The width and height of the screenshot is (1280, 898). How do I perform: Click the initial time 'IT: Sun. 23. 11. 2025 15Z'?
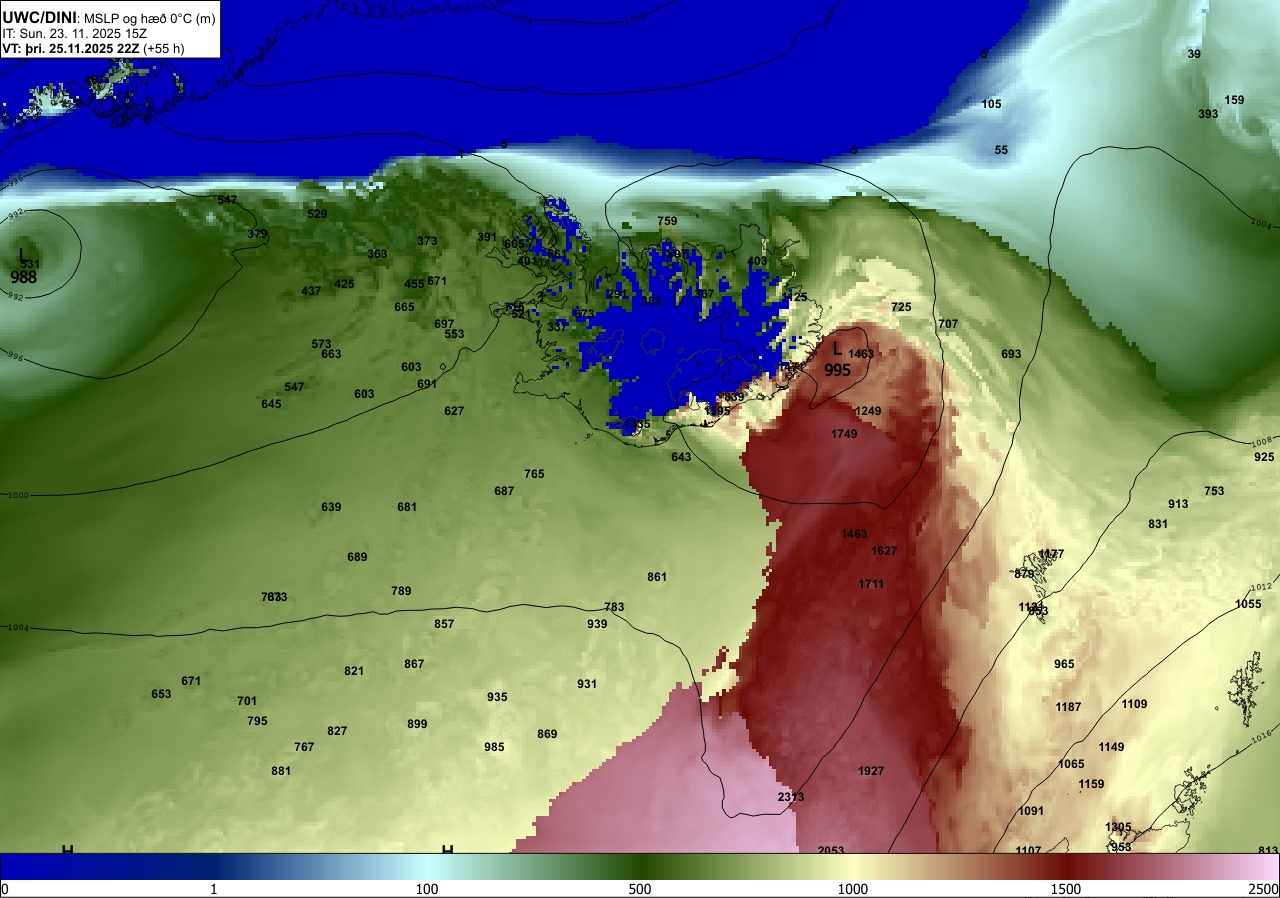[x=74, y=33]
